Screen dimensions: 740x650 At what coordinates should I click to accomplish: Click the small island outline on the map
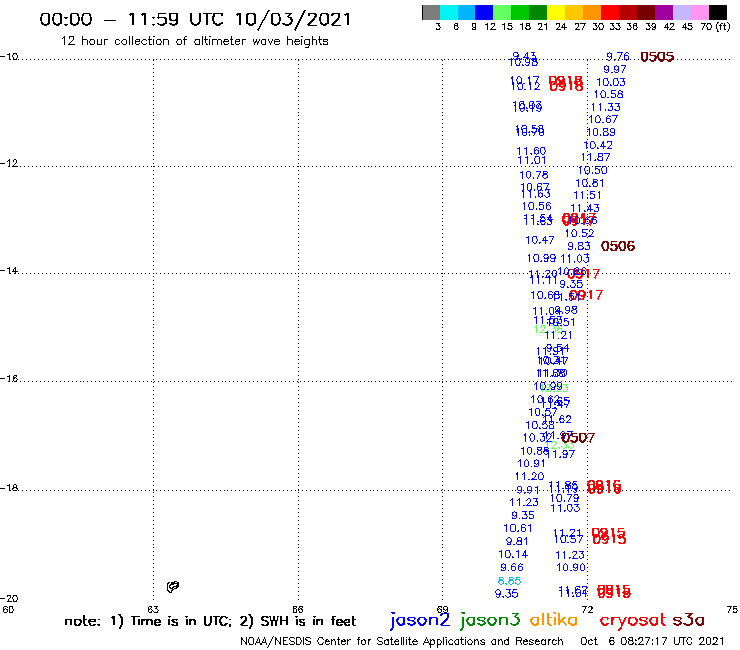tap(173, 587)
